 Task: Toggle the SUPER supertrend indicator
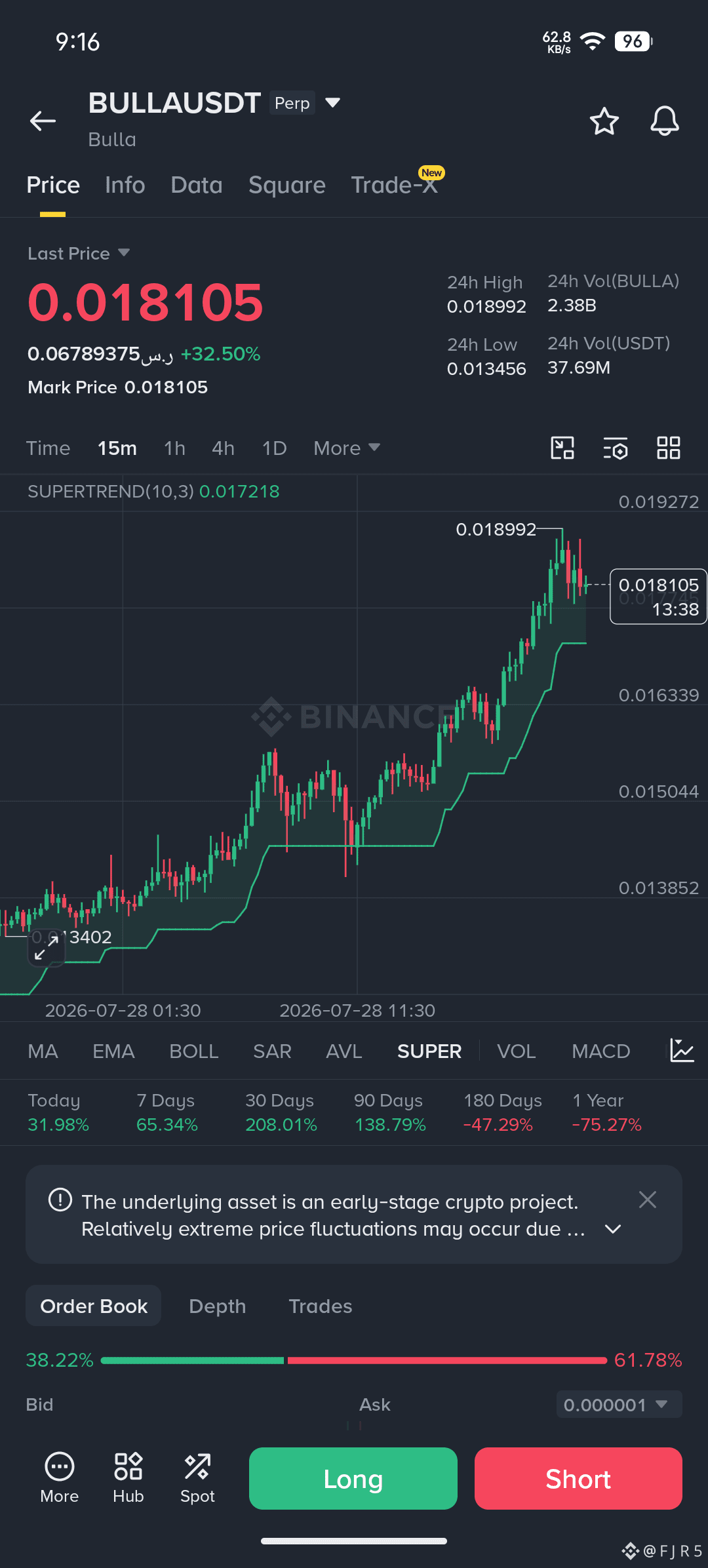point(429,1051)
